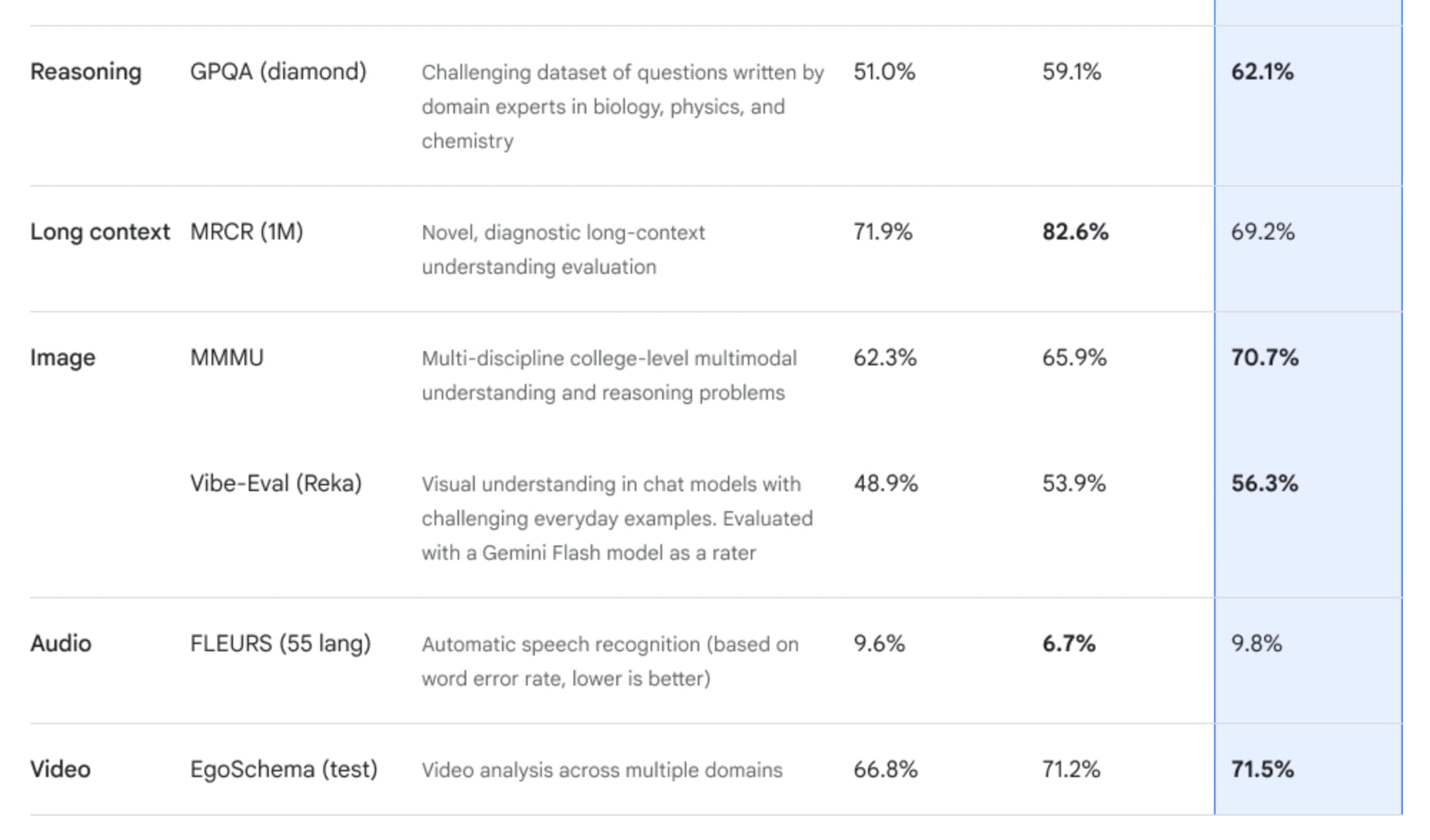Select the bold 70.7% MMMU score
Image resolution: width=1430 pixels, height=840 pixels.
tap(1265, 357)
